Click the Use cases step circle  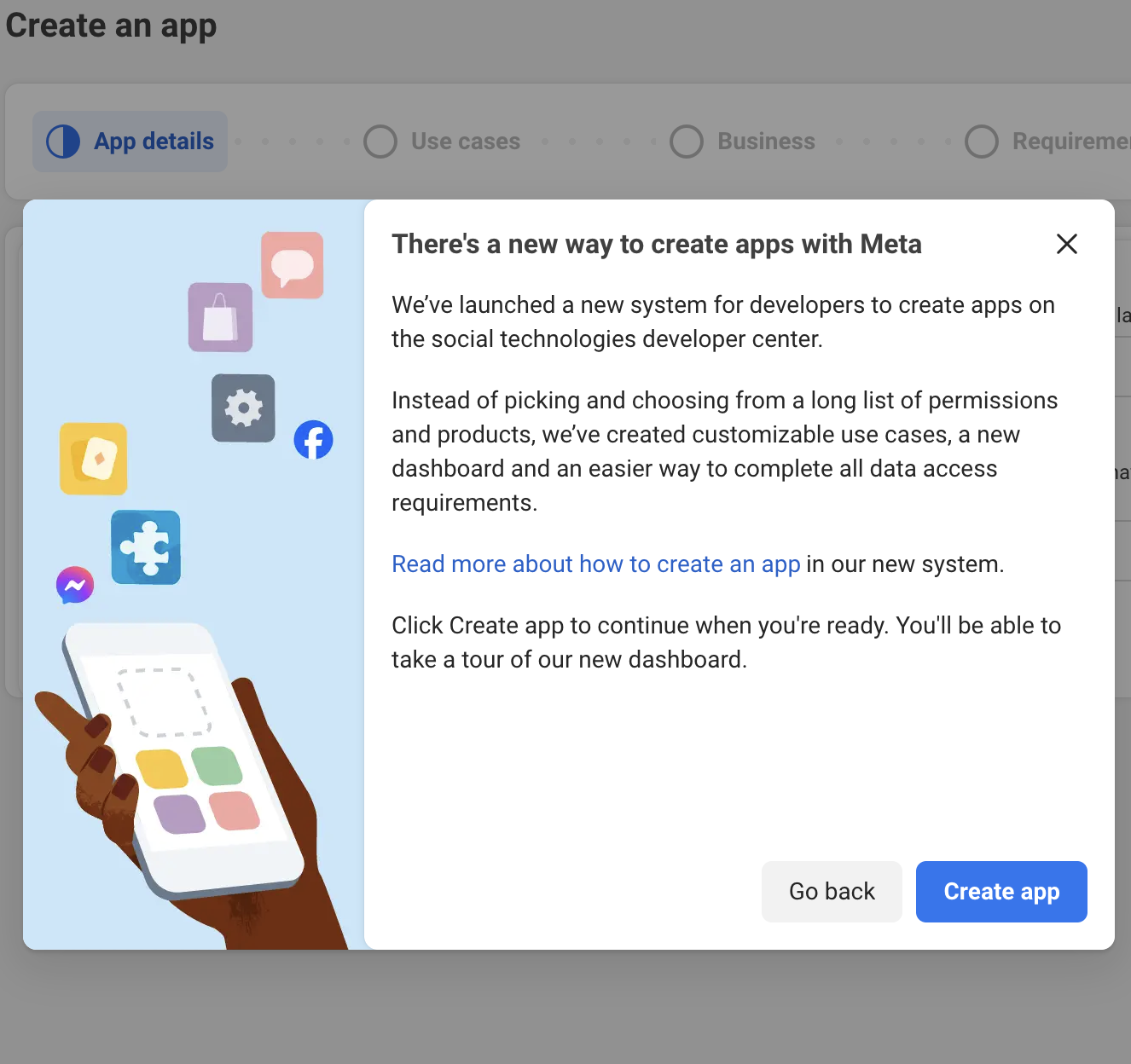tap(380, 142)
